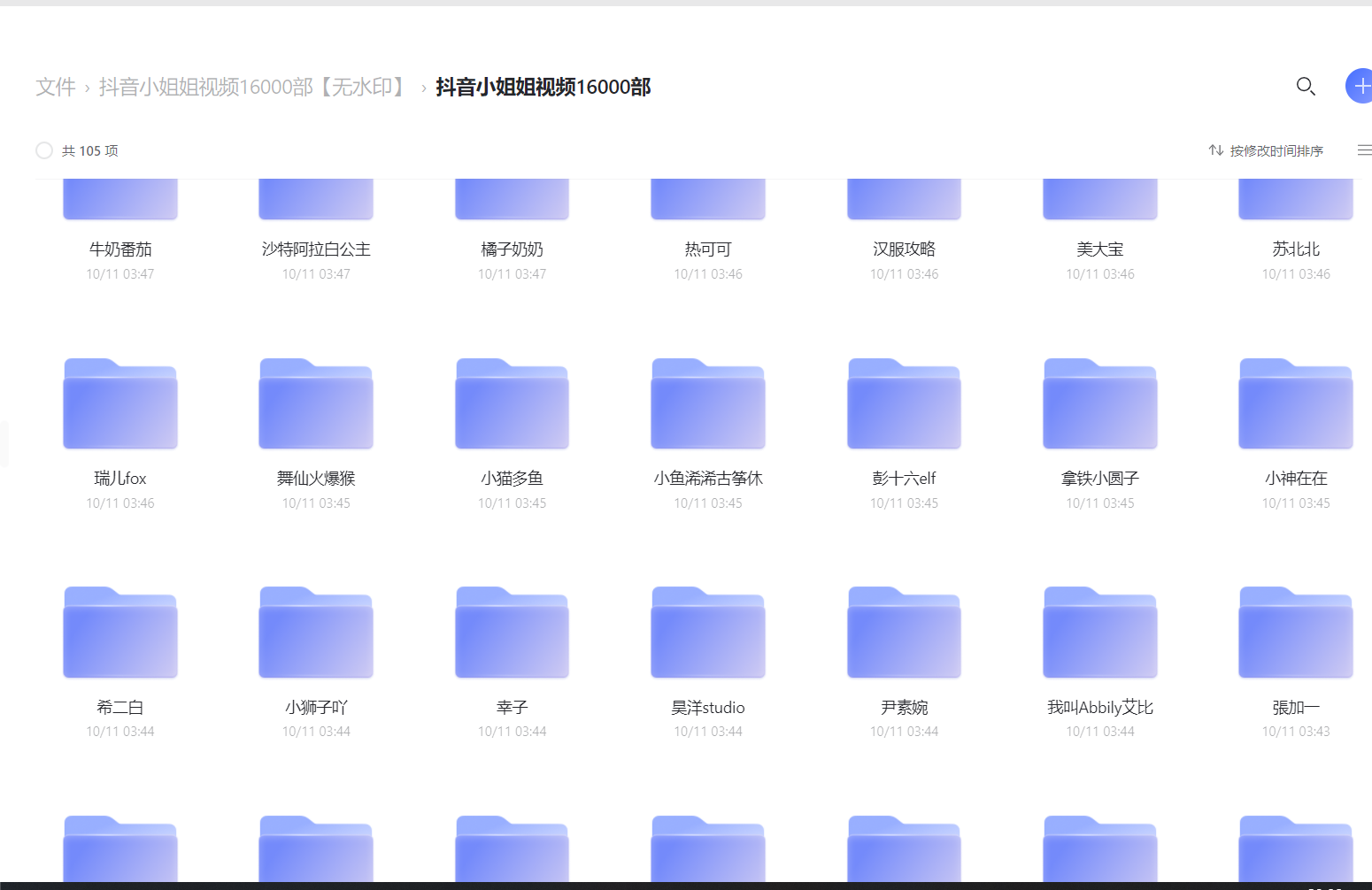Viewport: 1372px width, 890px height.
Task: Click the blue plus add button
Action: [1360, 86]
